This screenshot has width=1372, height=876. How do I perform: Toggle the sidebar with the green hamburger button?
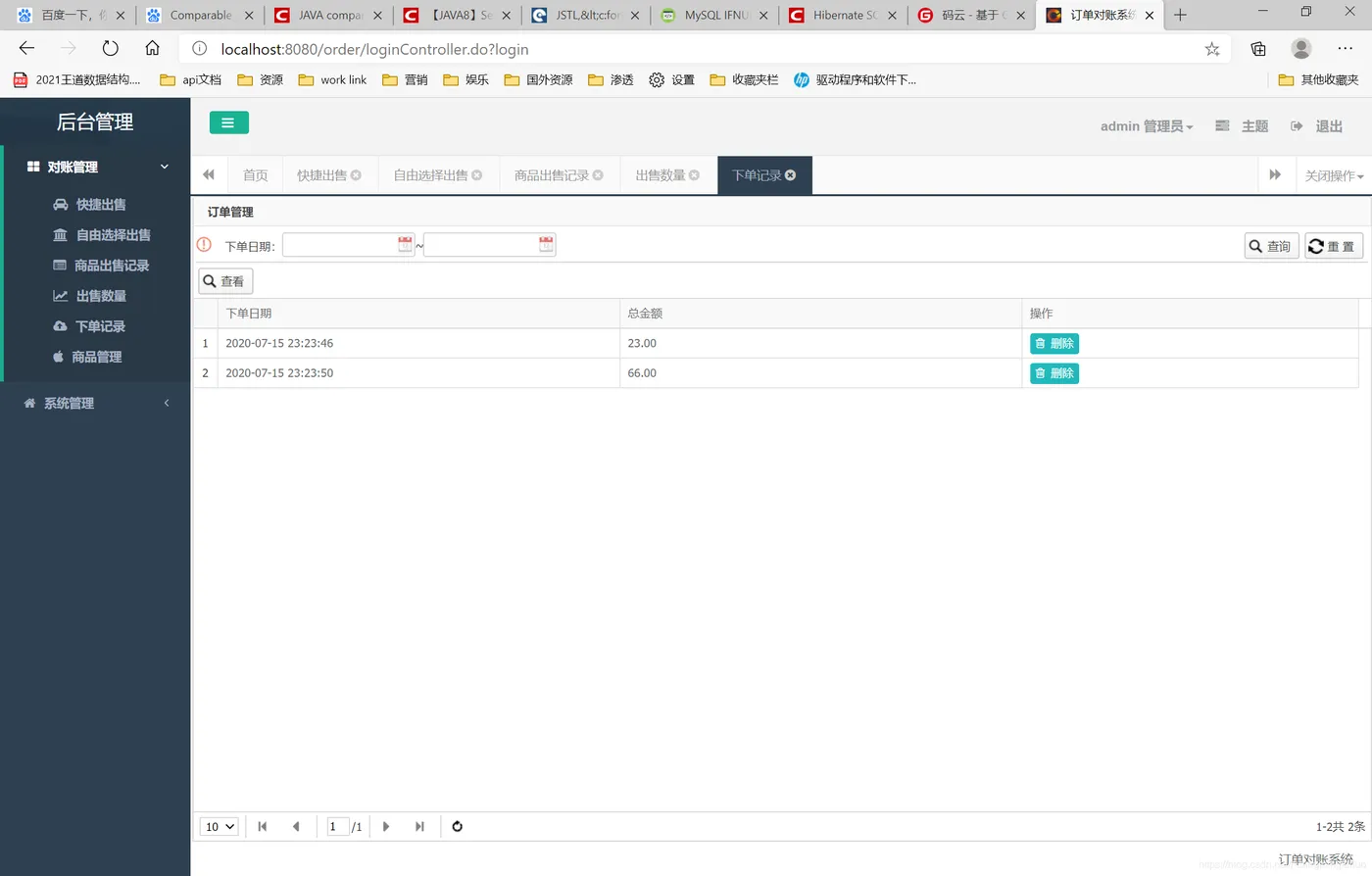(228, 122)
